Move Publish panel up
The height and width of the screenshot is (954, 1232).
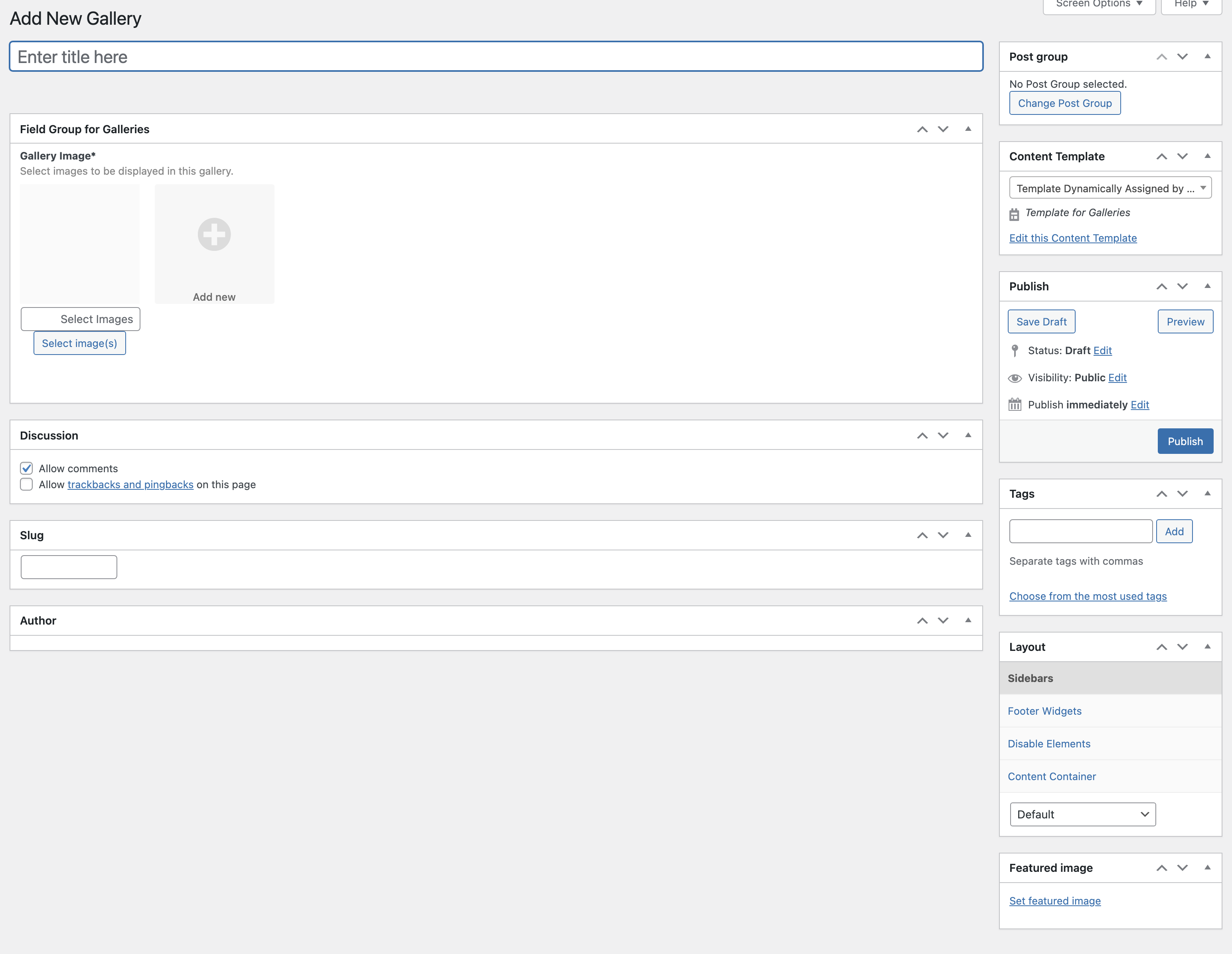pos(1161,286)
